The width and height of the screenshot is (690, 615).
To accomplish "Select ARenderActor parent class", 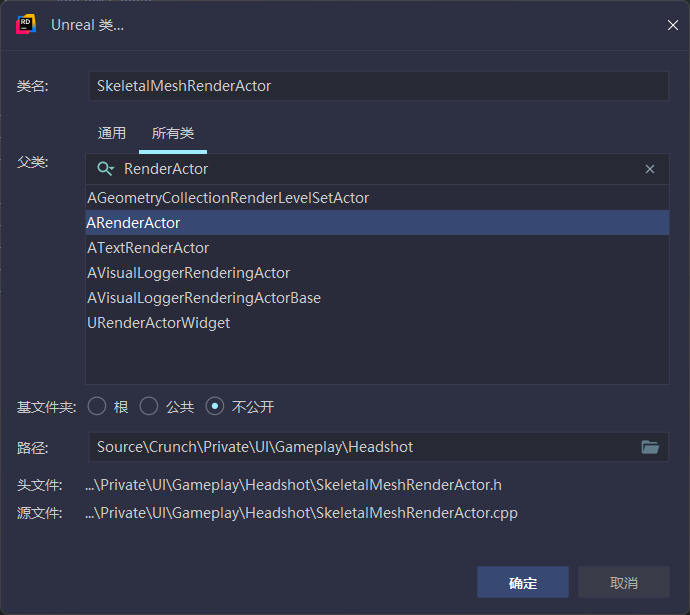I will (378, 223).
